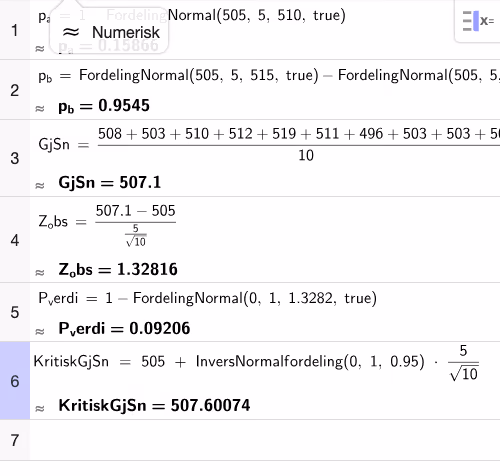Toggle the ≈ marker beside Pverdi = 0.09206
The image size is (500, 476).
pos(40,331)
